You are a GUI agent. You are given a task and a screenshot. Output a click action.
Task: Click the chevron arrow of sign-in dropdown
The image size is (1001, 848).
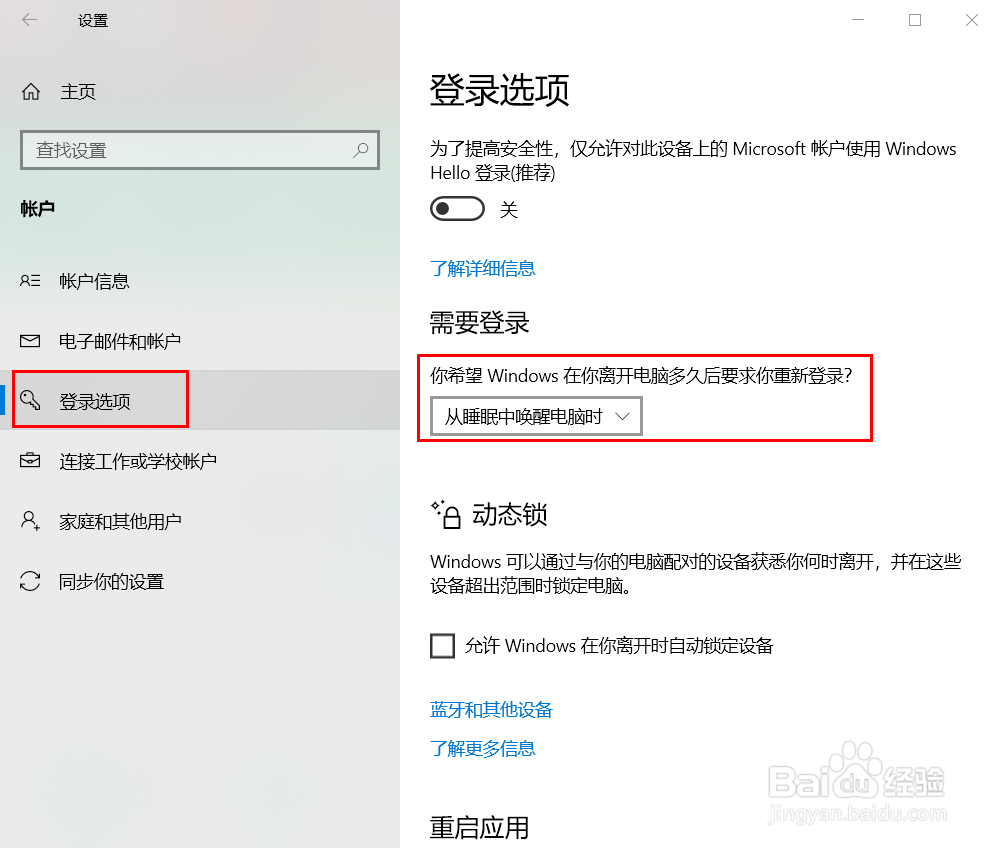(x=622, y=416)
